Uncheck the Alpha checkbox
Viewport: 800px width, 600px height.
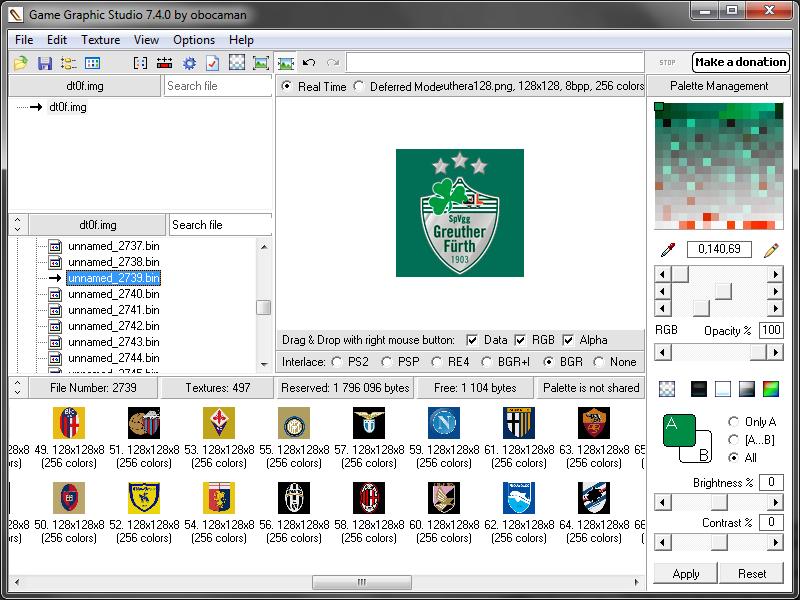pos(568,340)
